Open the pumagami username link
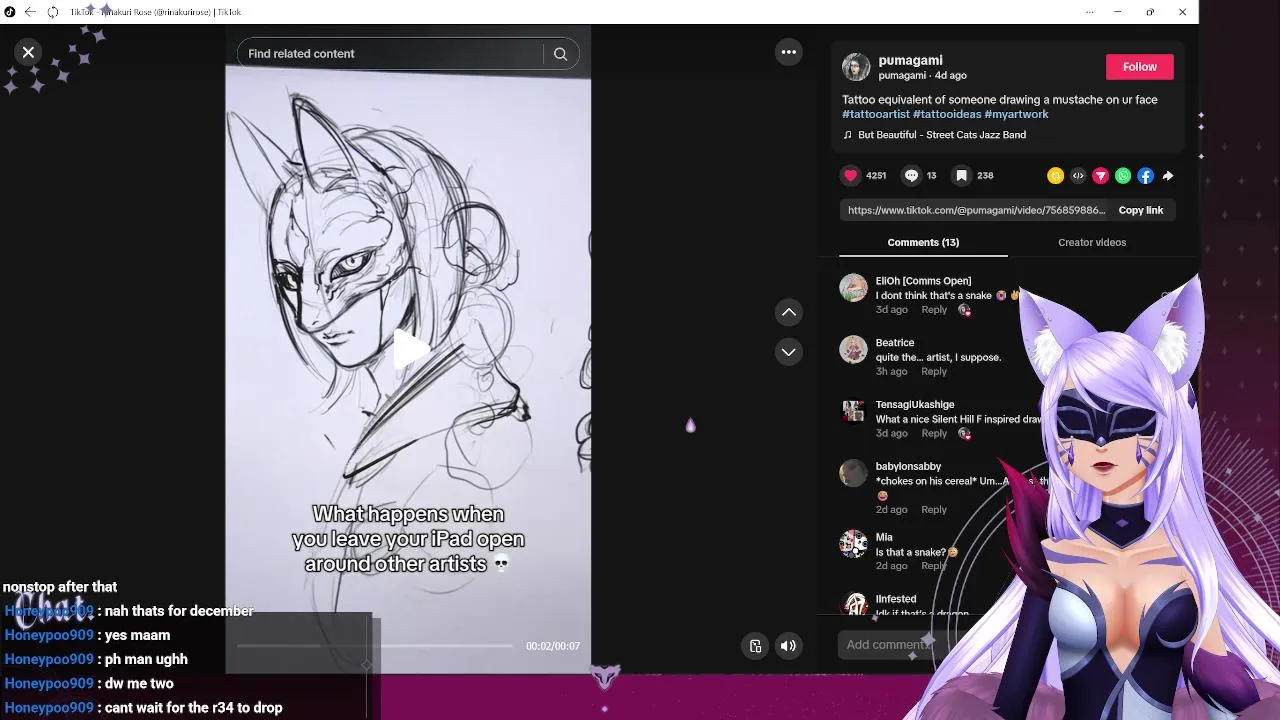 pos(910,60)
